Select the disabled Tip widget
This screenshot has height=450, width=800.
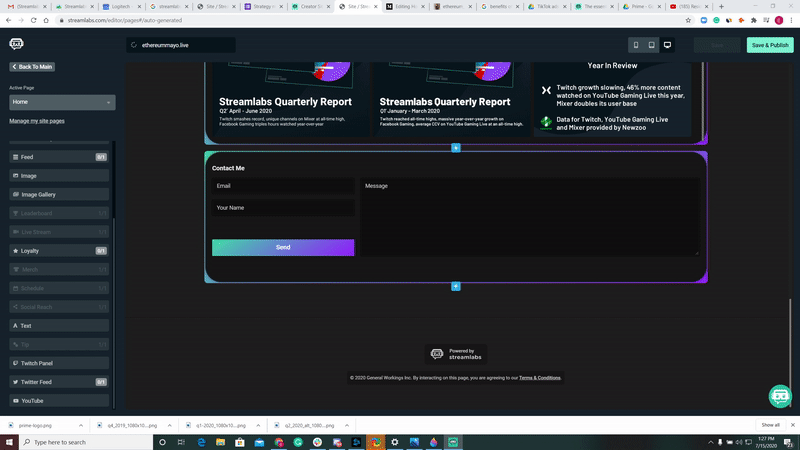[59, 344]
